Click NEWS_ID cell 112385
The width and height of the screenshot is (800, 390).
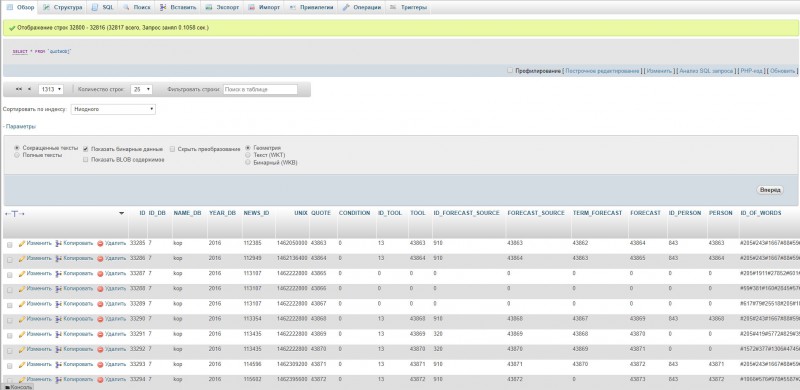[x=252, y=243]
